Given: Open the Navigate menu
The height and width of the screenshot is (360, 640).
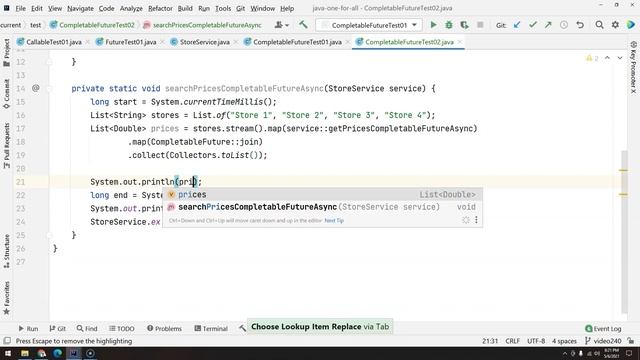Looking at the screenshot, I should click(x=80, y=8).
